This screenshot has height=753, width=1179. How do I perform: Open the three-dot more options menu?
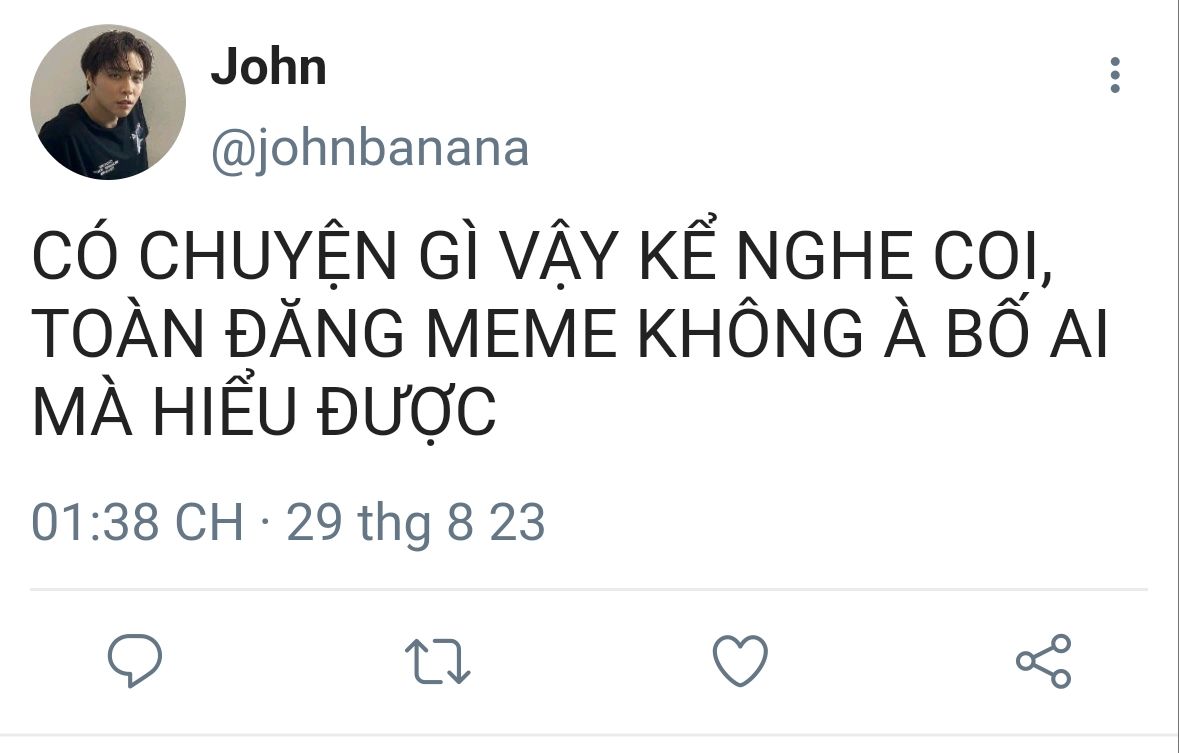[x=1115, y=75]
